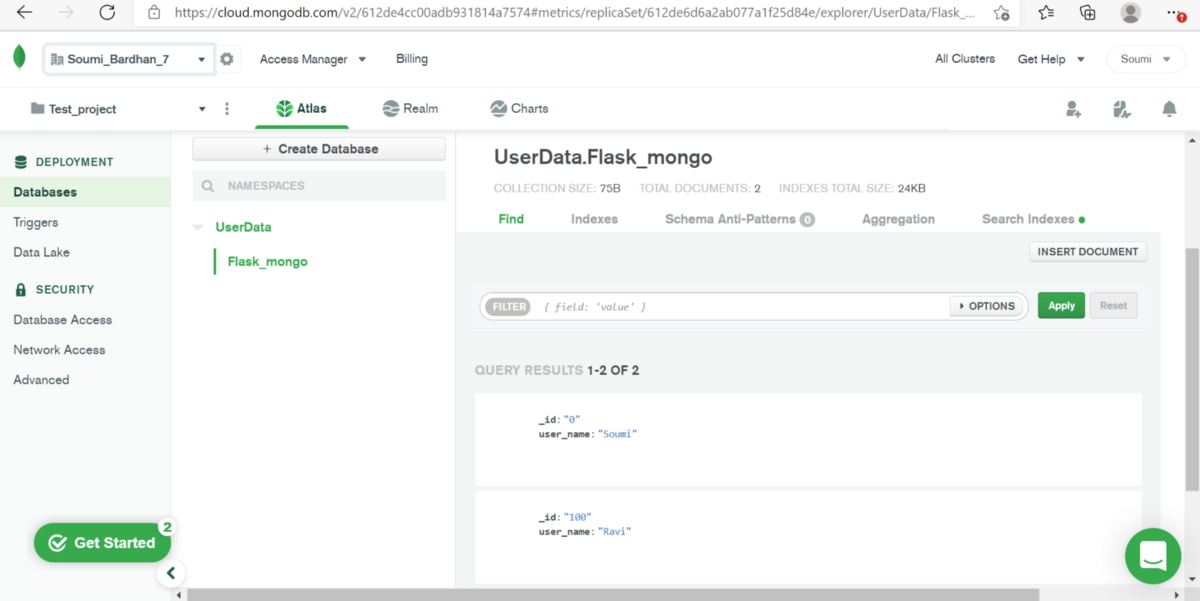View alerts via the bell icon

1169,108
